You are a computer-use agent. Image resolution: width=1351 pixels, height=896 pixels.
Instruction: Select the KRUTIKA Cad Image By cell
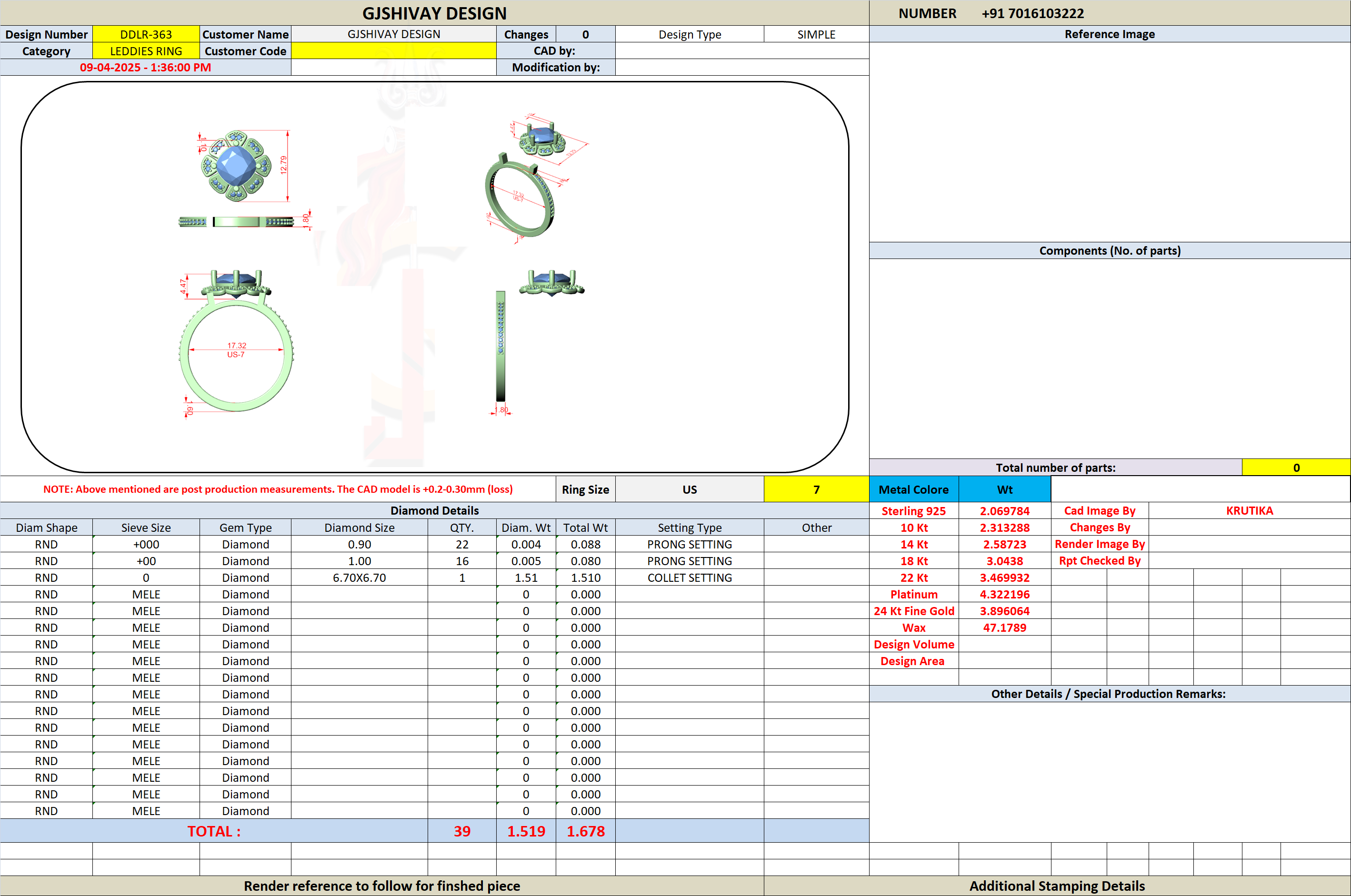(x=1249, y=511)
